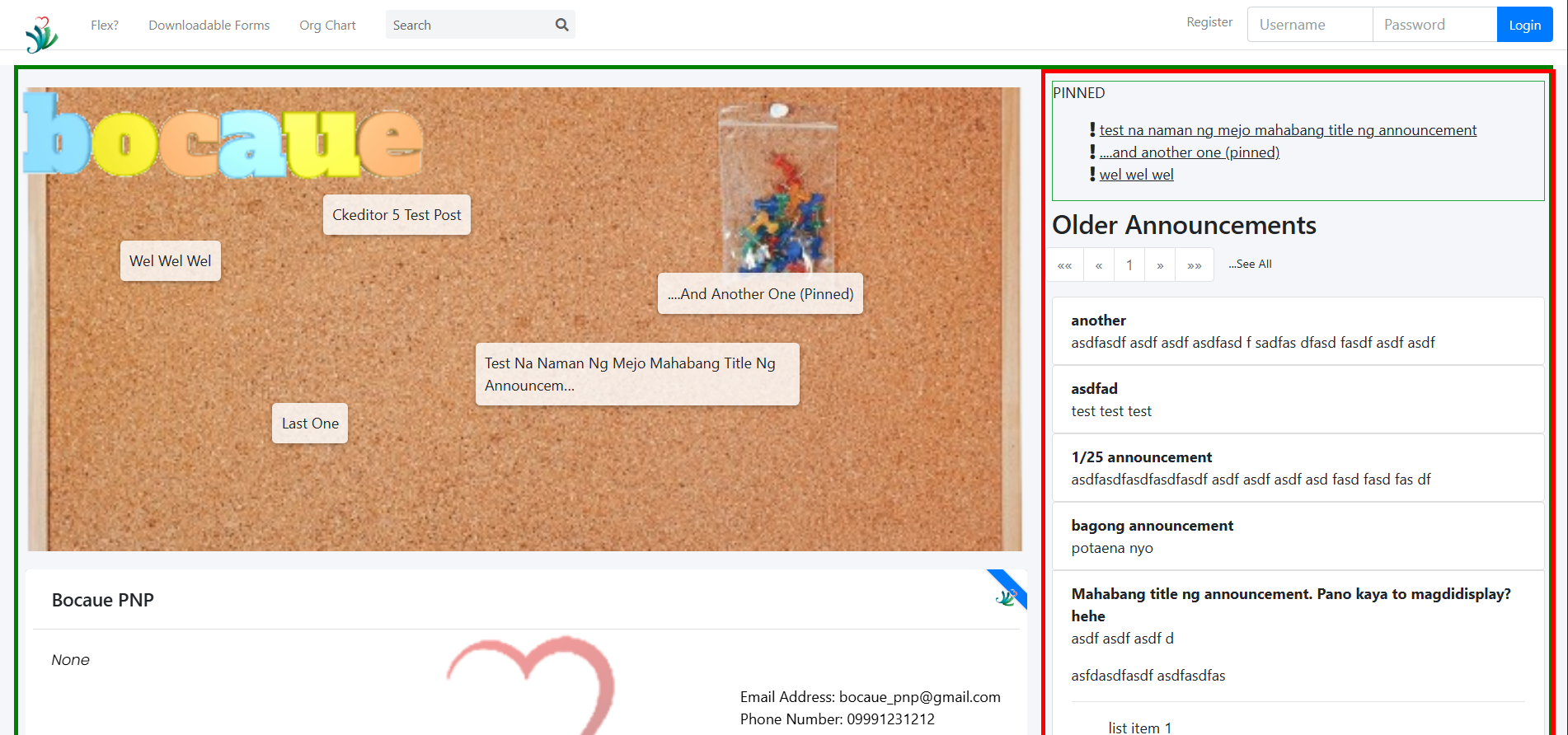Image resolution: width=1568 pixels, height=735 pixels.
Task: Open the 'bagong announcement' card
Action: [x=1298, y=536]
